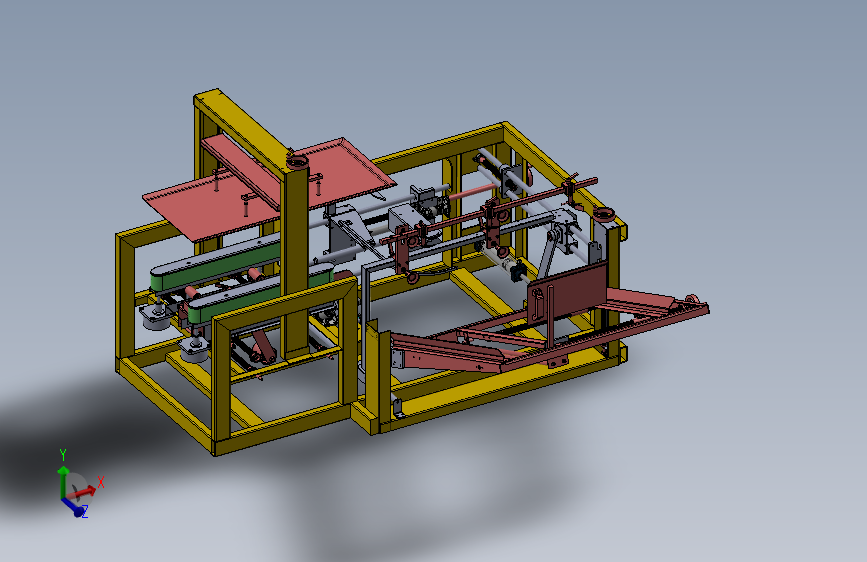Select the dark red panel with handle

[x=567, y=292]
